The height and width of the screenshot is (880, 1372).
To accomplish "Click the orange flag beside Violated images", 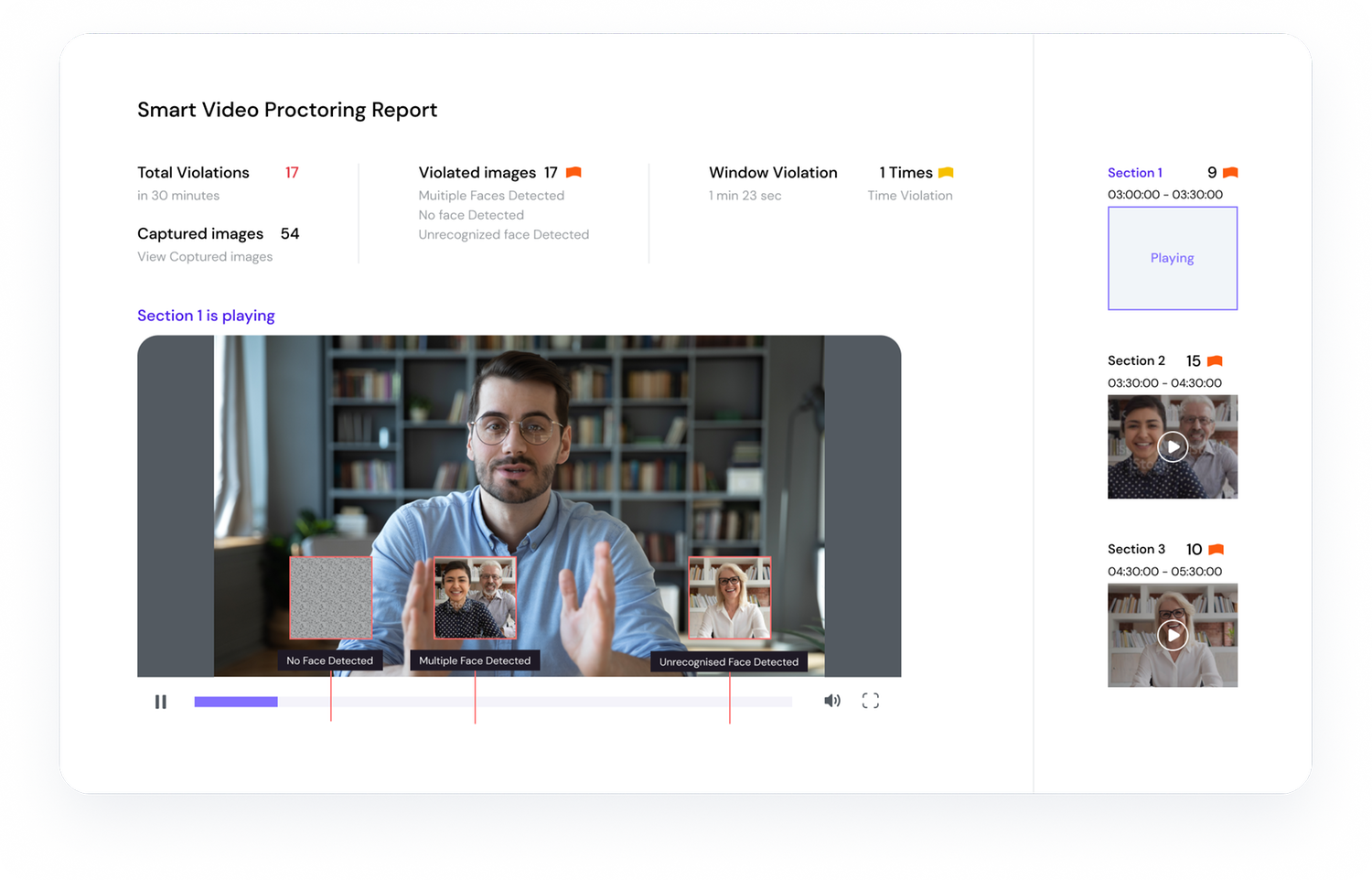I will click(573, 173).
